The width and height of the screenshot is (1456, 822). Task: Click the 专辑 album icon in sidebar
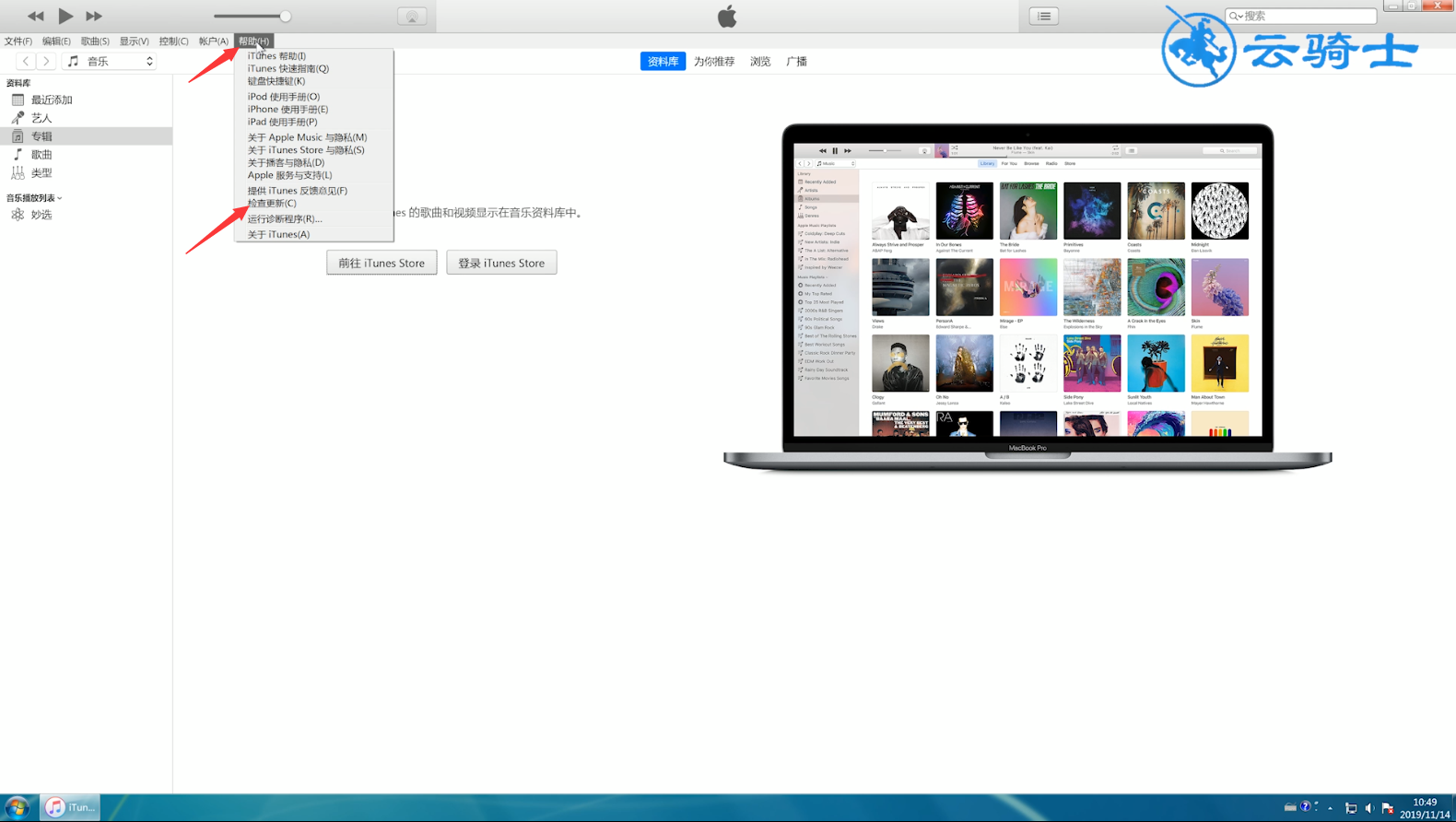click(x=18, y=136)
